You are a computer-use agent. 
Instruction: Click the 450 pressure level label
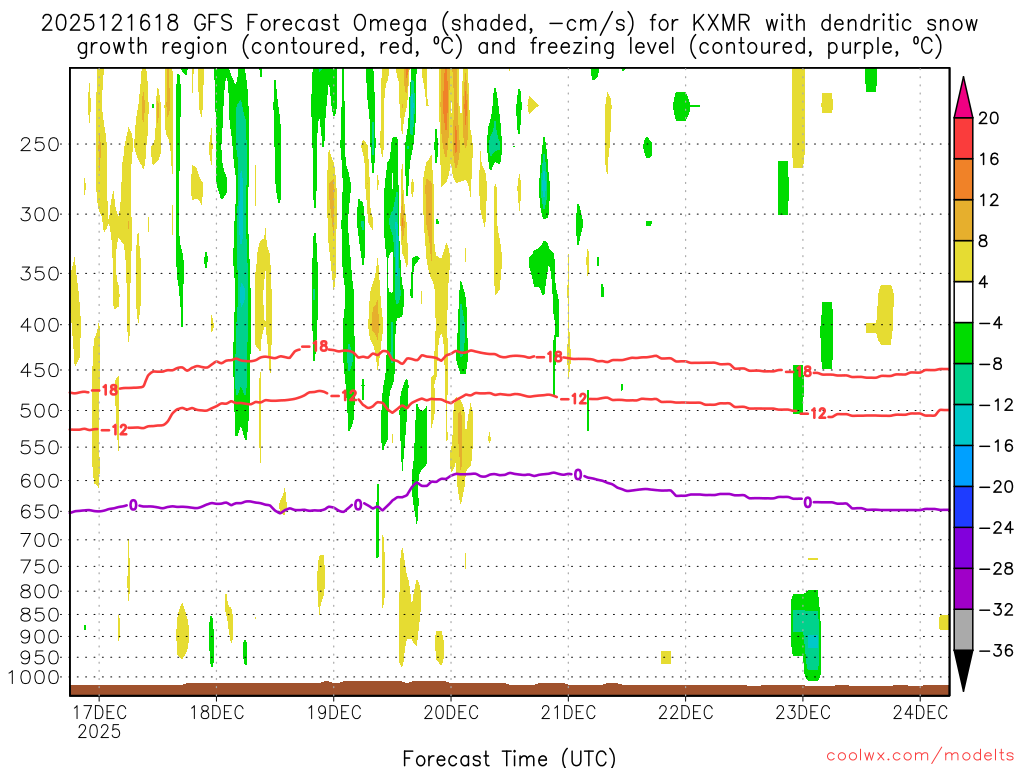tap(40, 370)
